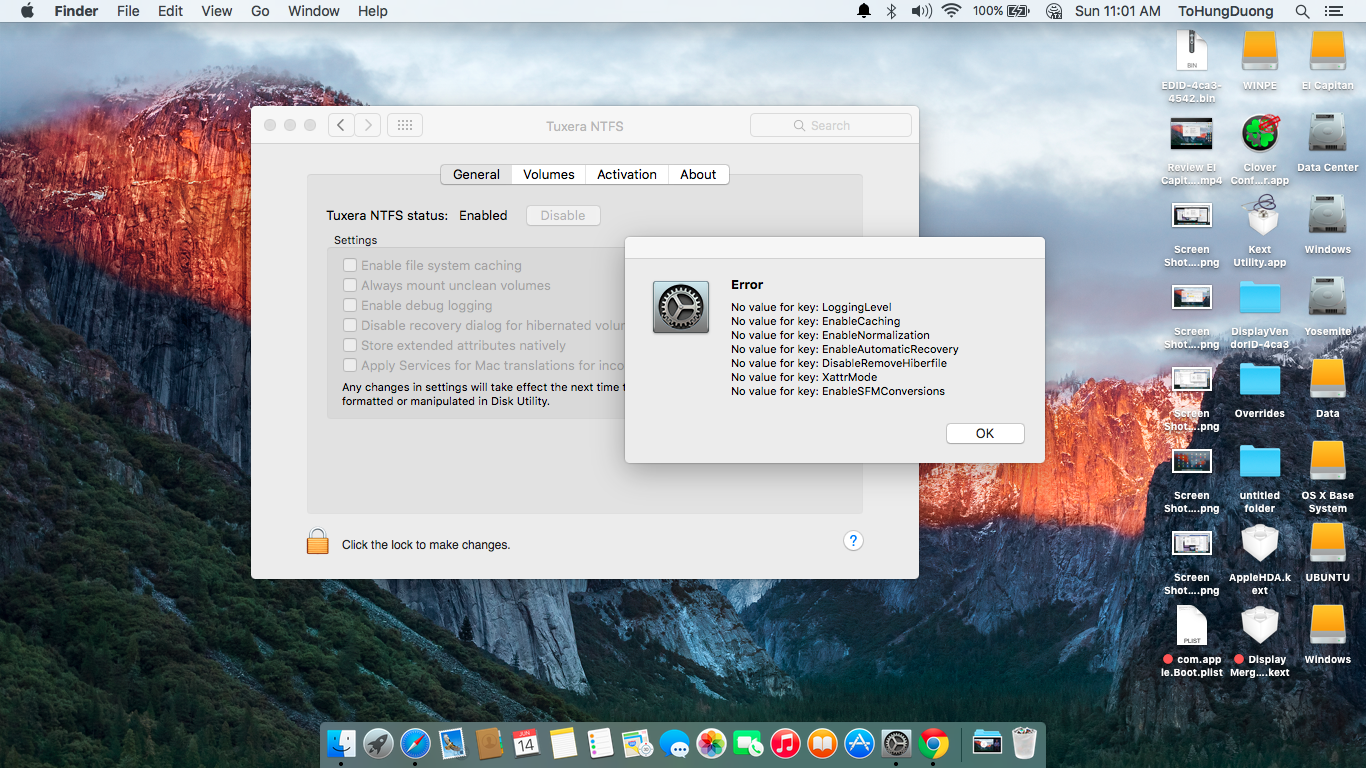Open the Window menu in menu bar
The width and height of the screenshot is (1366, 768).
point(313,11)
